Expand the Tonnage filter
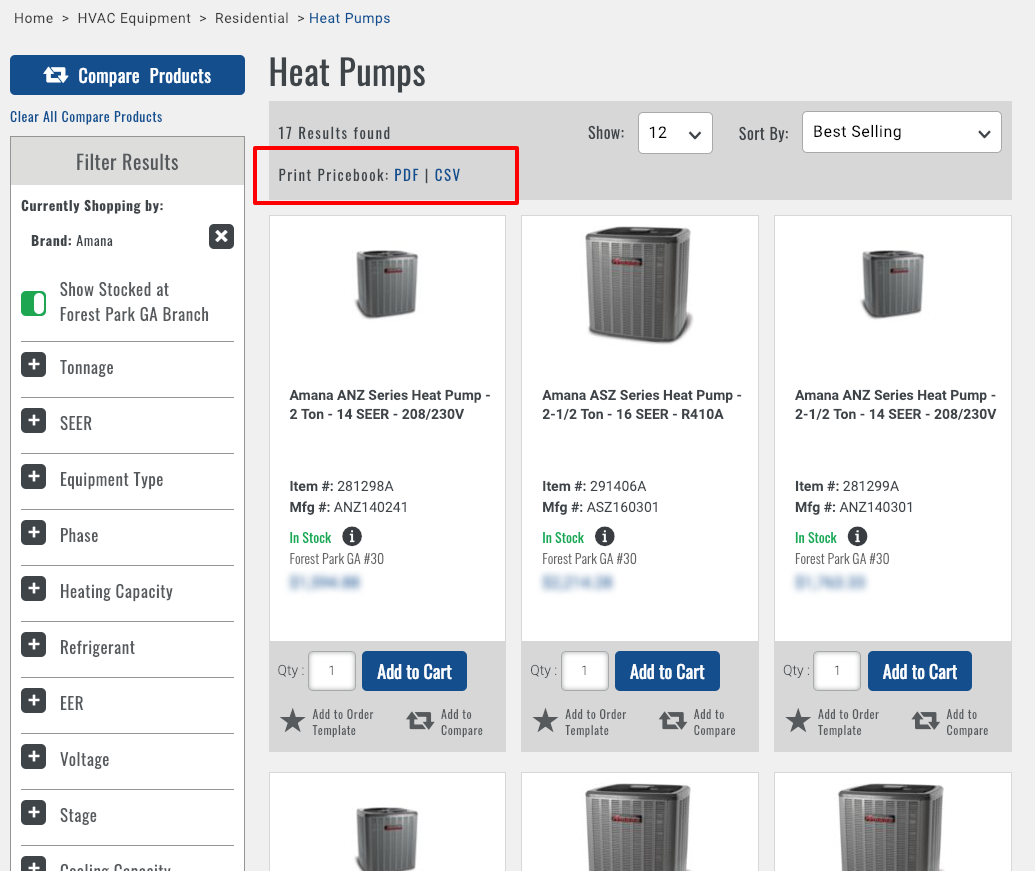The image size is (1035, 871). pos(34,364)
